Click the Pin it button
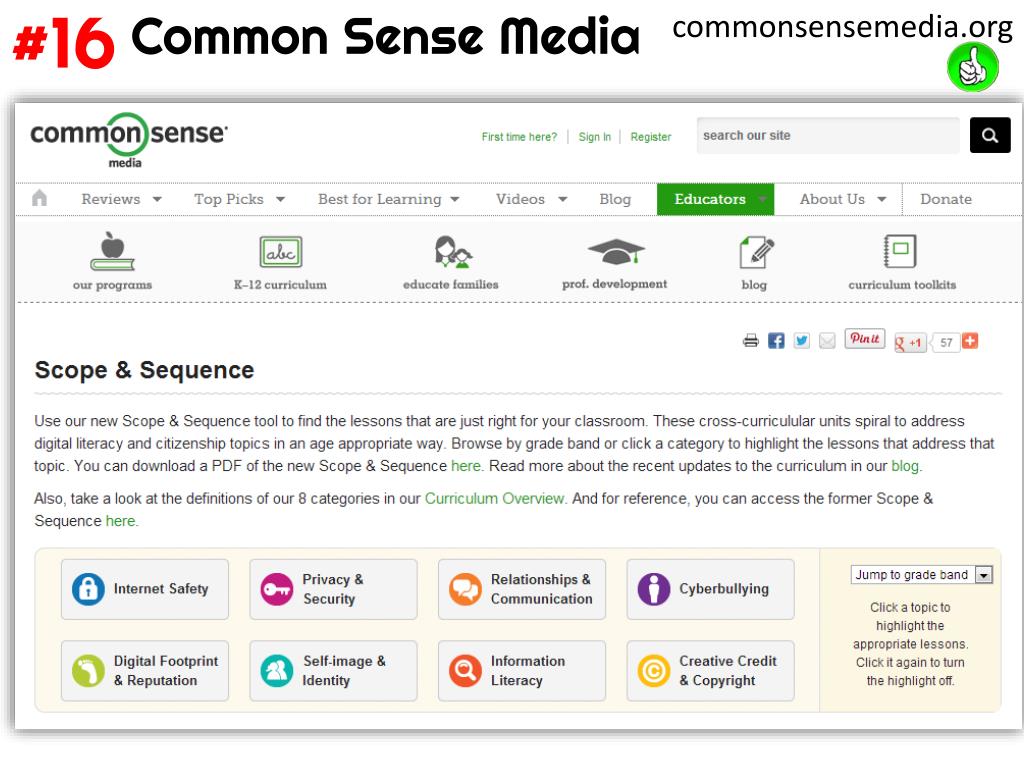 pyautogui.click(x=865, y=338)
